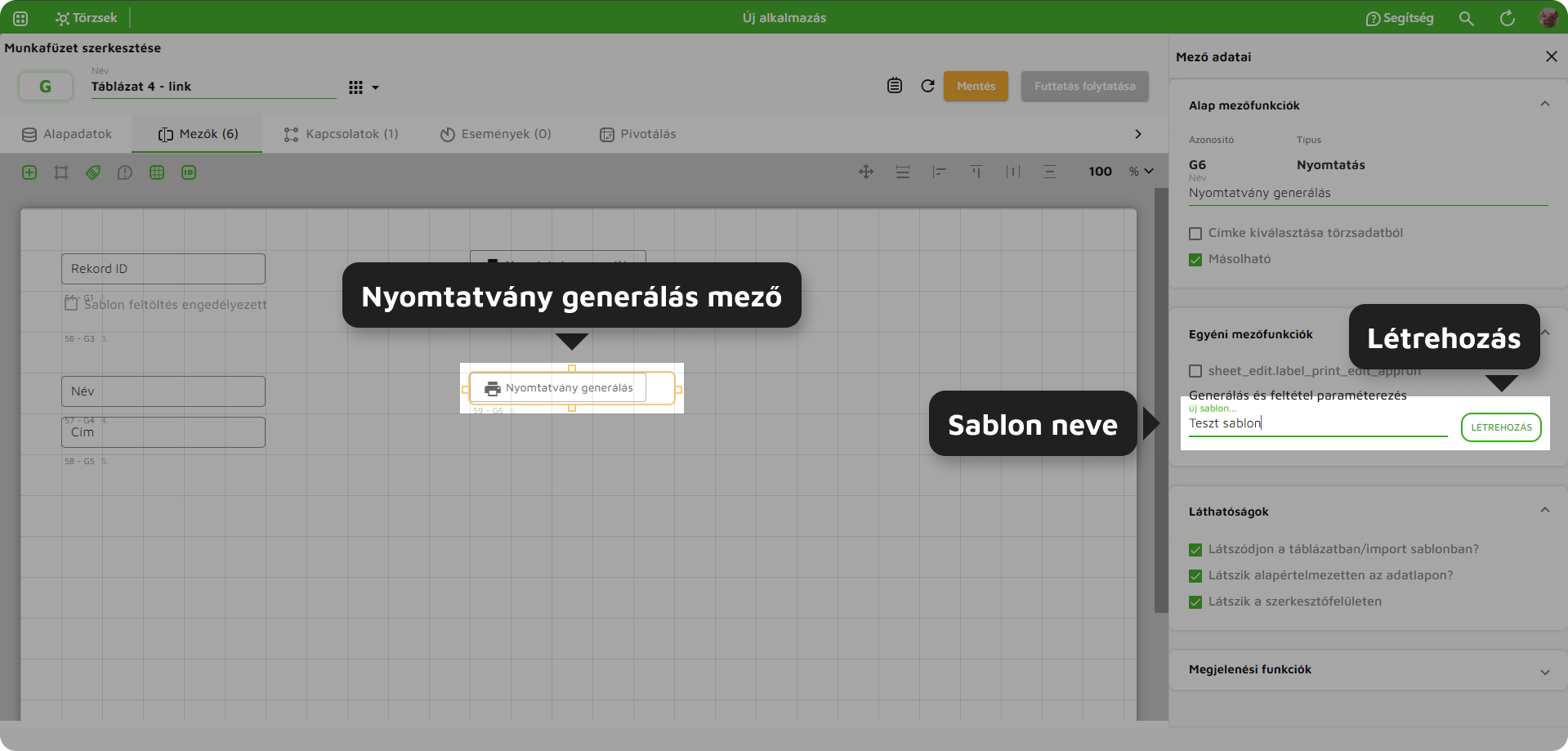Click the align left icon

pyautogui.click(x=940, y=172)
